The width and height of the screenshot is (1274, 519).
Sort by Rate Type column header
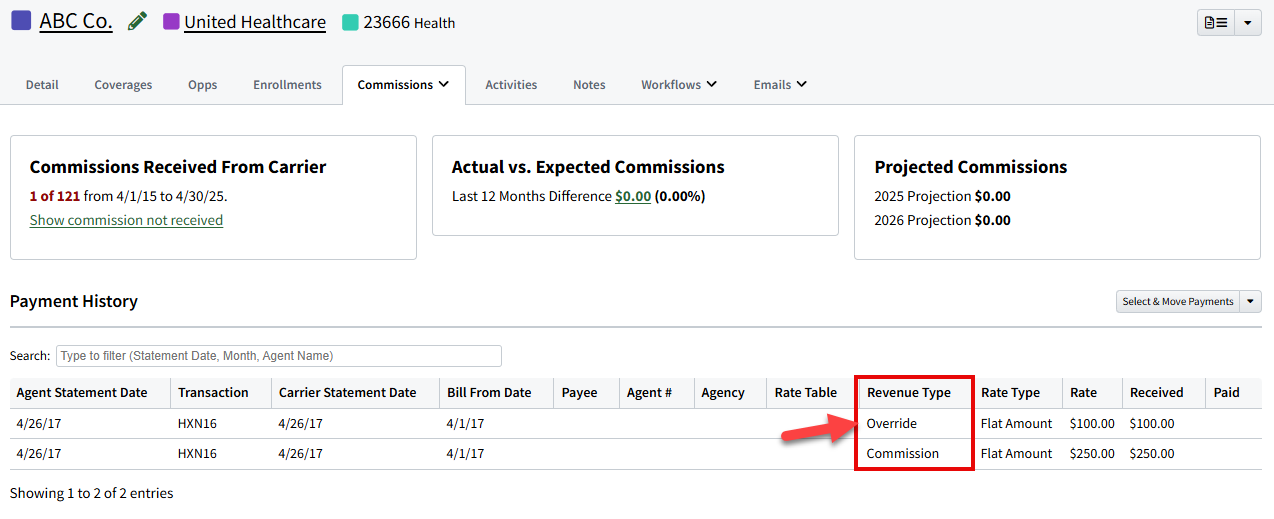tap(1018, 393)
